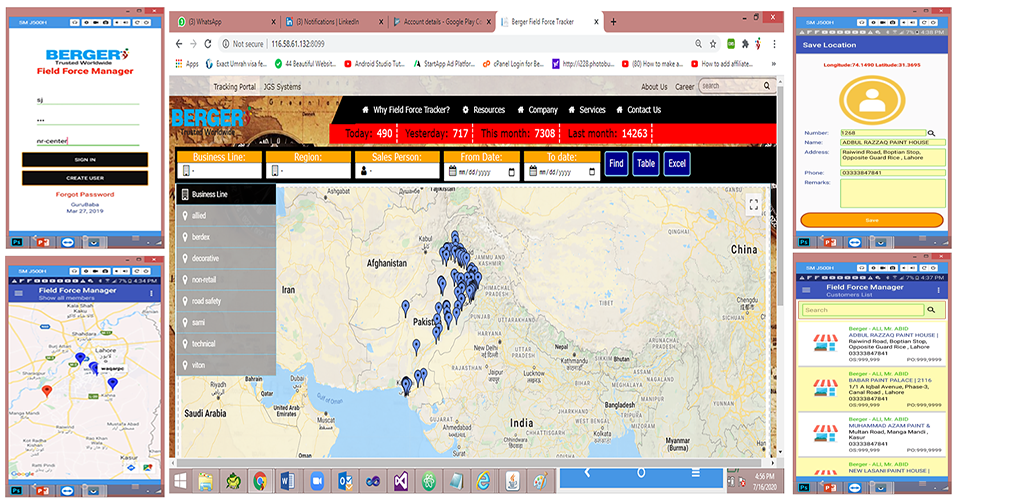The width and height of the screenshot is (1024, 500).
Task: Click the zoom magnifier in the address bar
Action: point(698,44)
